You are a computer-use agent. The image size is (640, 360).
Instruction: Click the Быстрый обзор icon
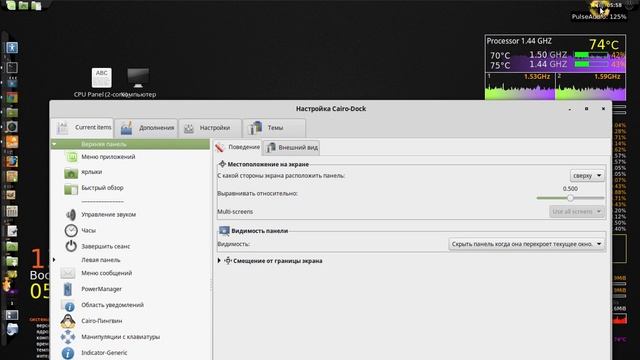pos(71,189)
